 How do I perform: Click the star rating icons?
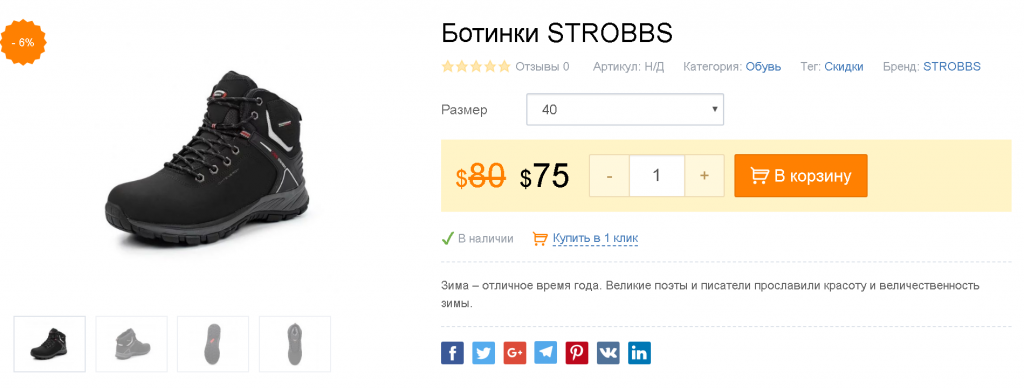(475, 67)
